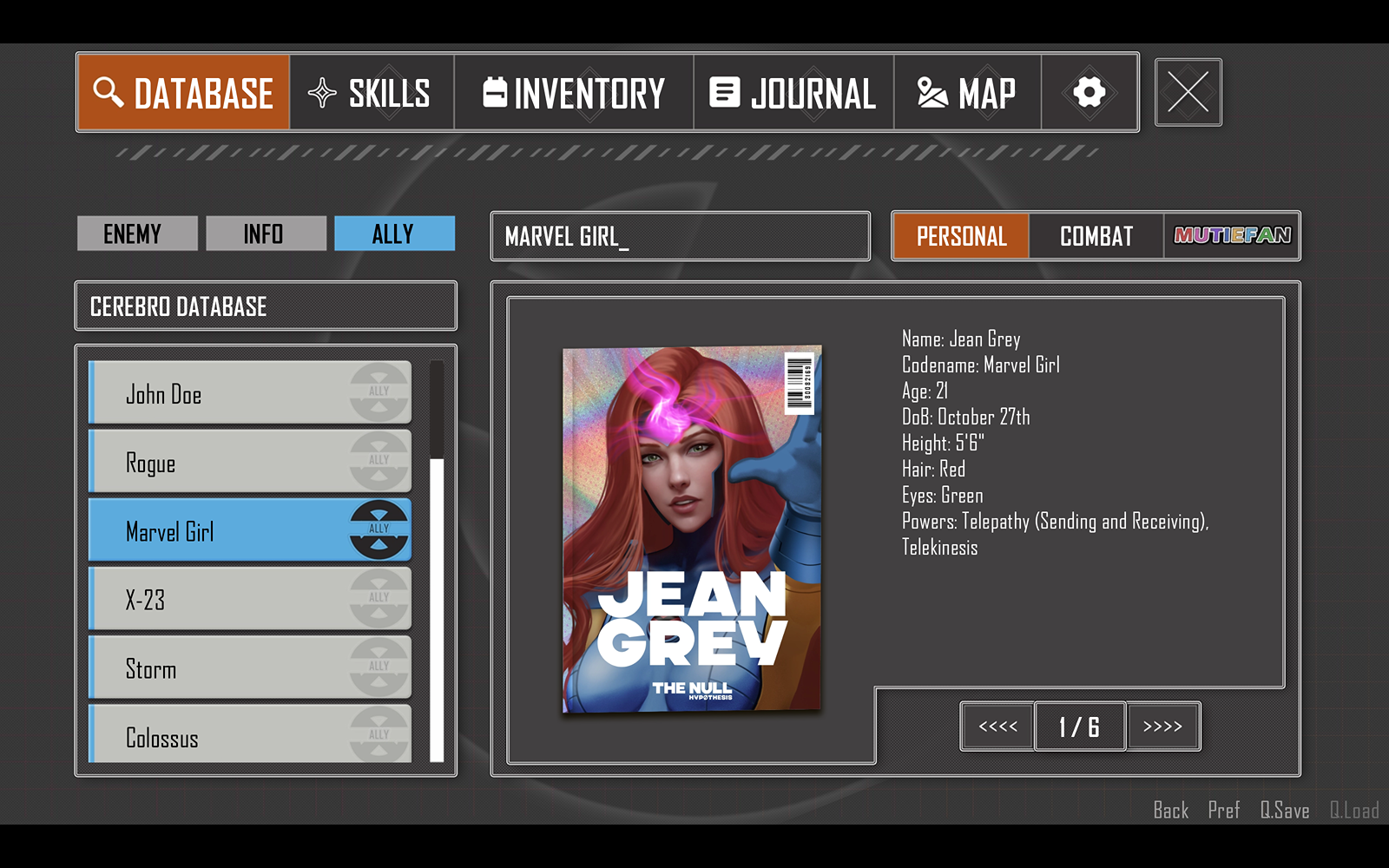This screenshot has height=868, width=1389.
Task: Open the MutieFan tab
Action: tap(1232, 236)
